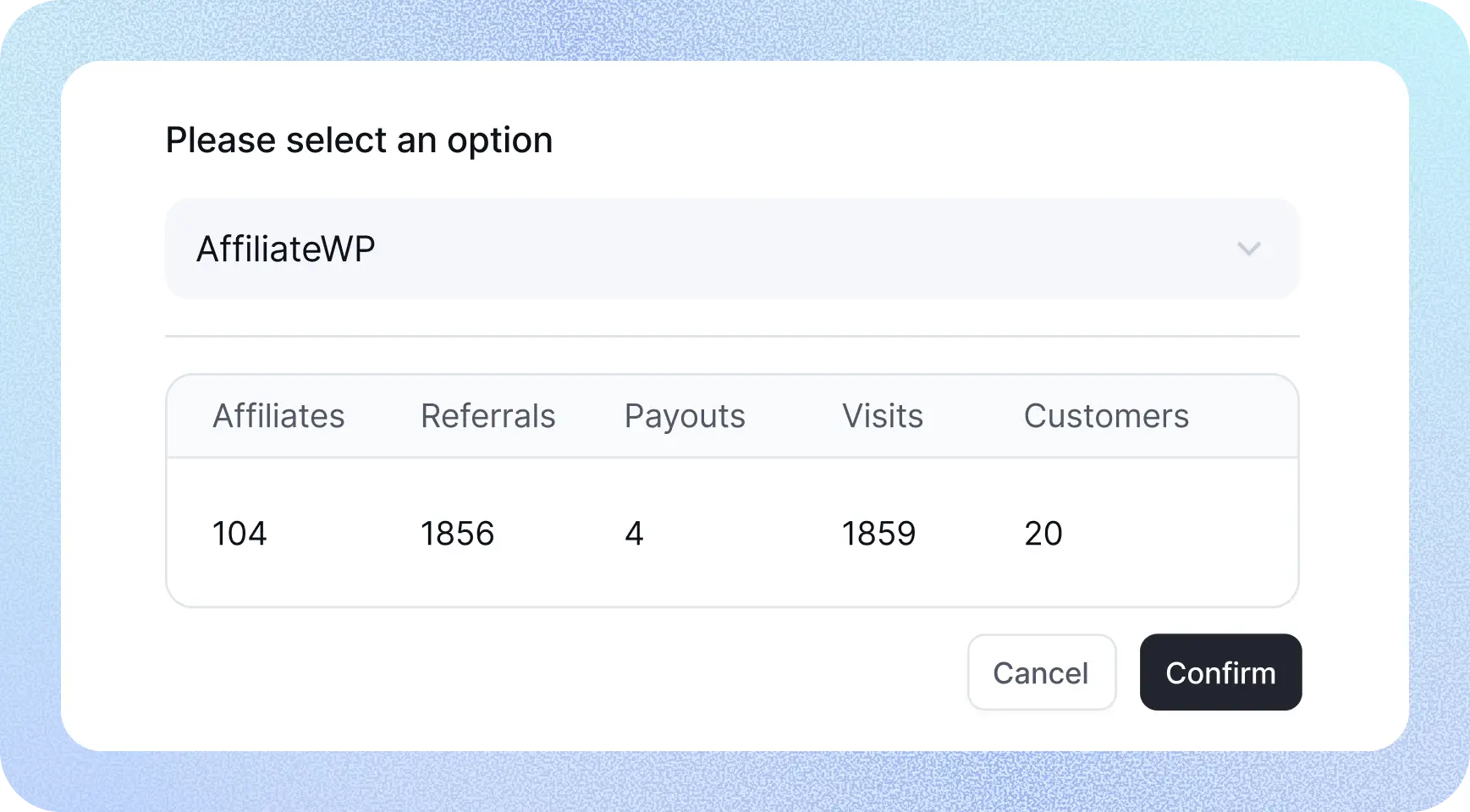This screenshot has width=1470, height=812.
Task: Select the Visits column header
Action: pos(882,416)
